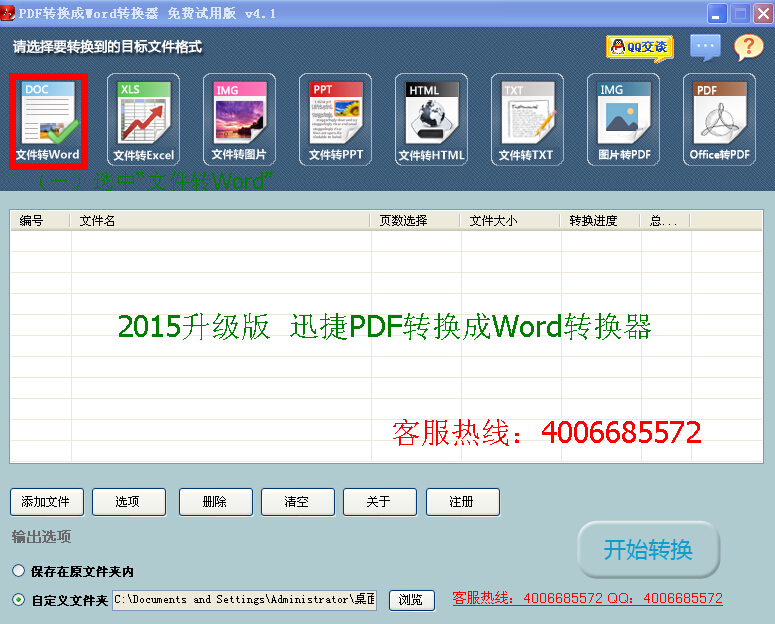The width and height of the screenshot is (775, 624).
Task: Click the 注册 register button
Action: click(463, 502)
